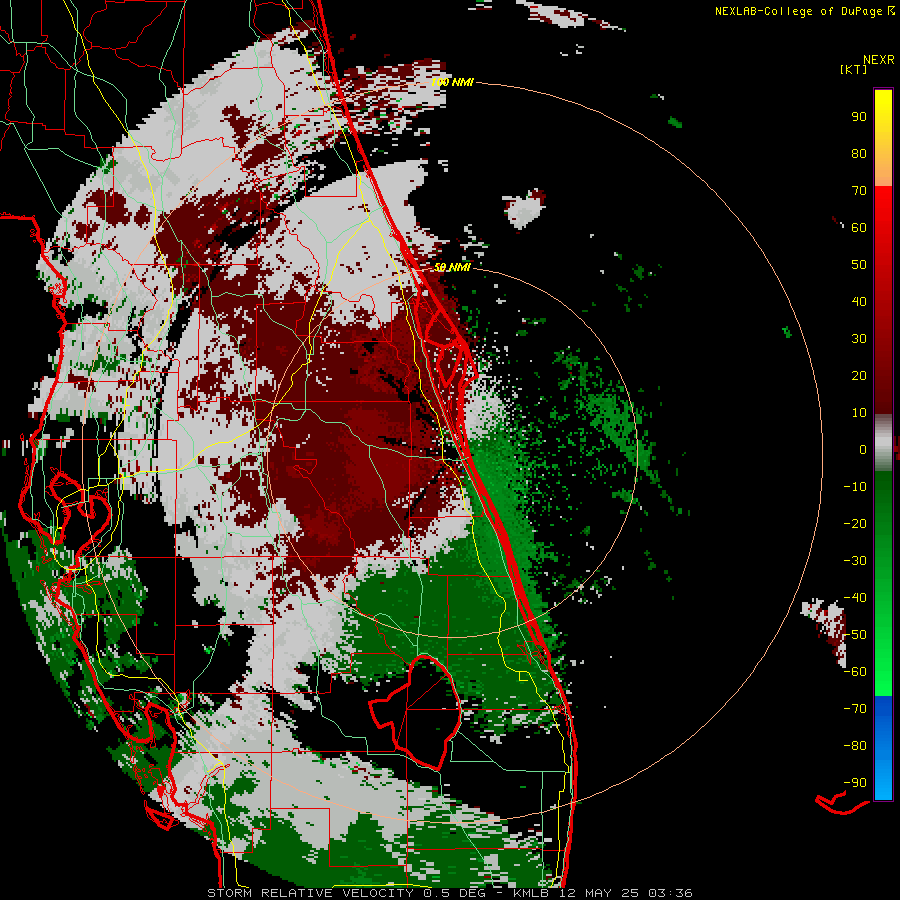Screen dimensions: 900x900
Task: Click the -40 value on the velocity scale
Action: click(855, 598)
